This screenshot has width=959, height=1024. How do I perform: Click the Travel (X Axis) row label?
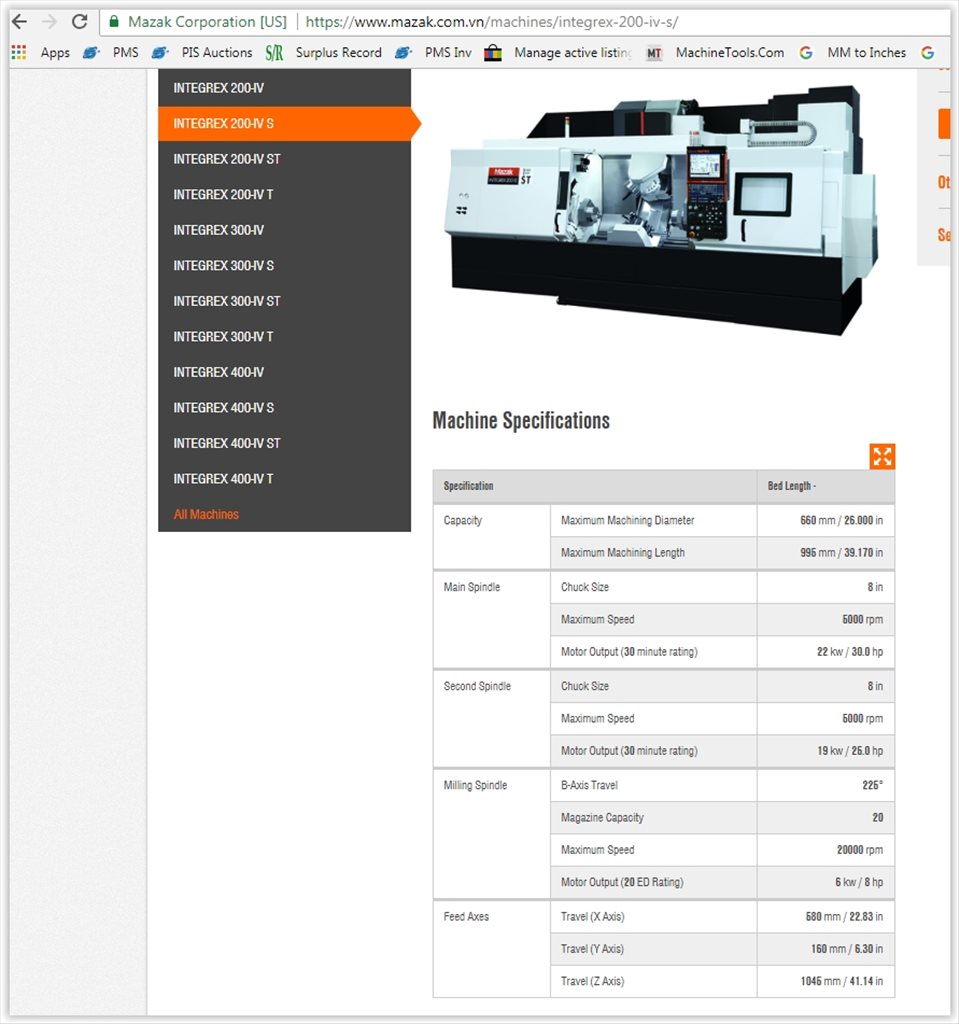(x=593, y=917)
